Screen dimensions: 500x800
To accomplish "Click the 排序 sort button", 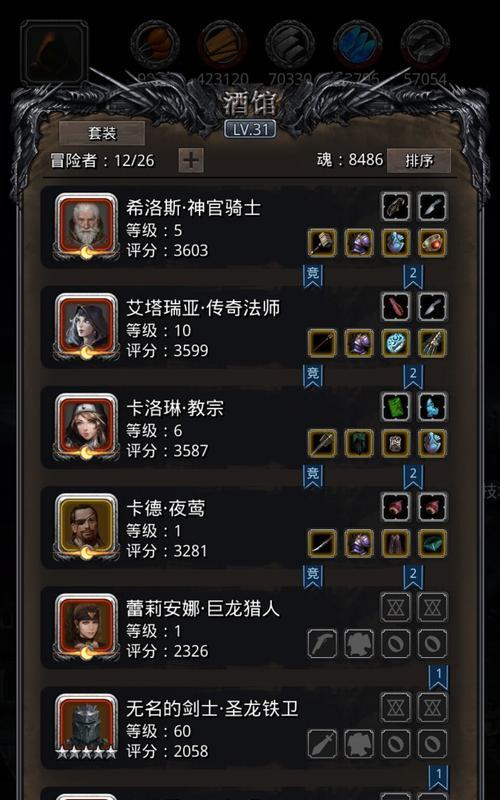I will point(419,161).
